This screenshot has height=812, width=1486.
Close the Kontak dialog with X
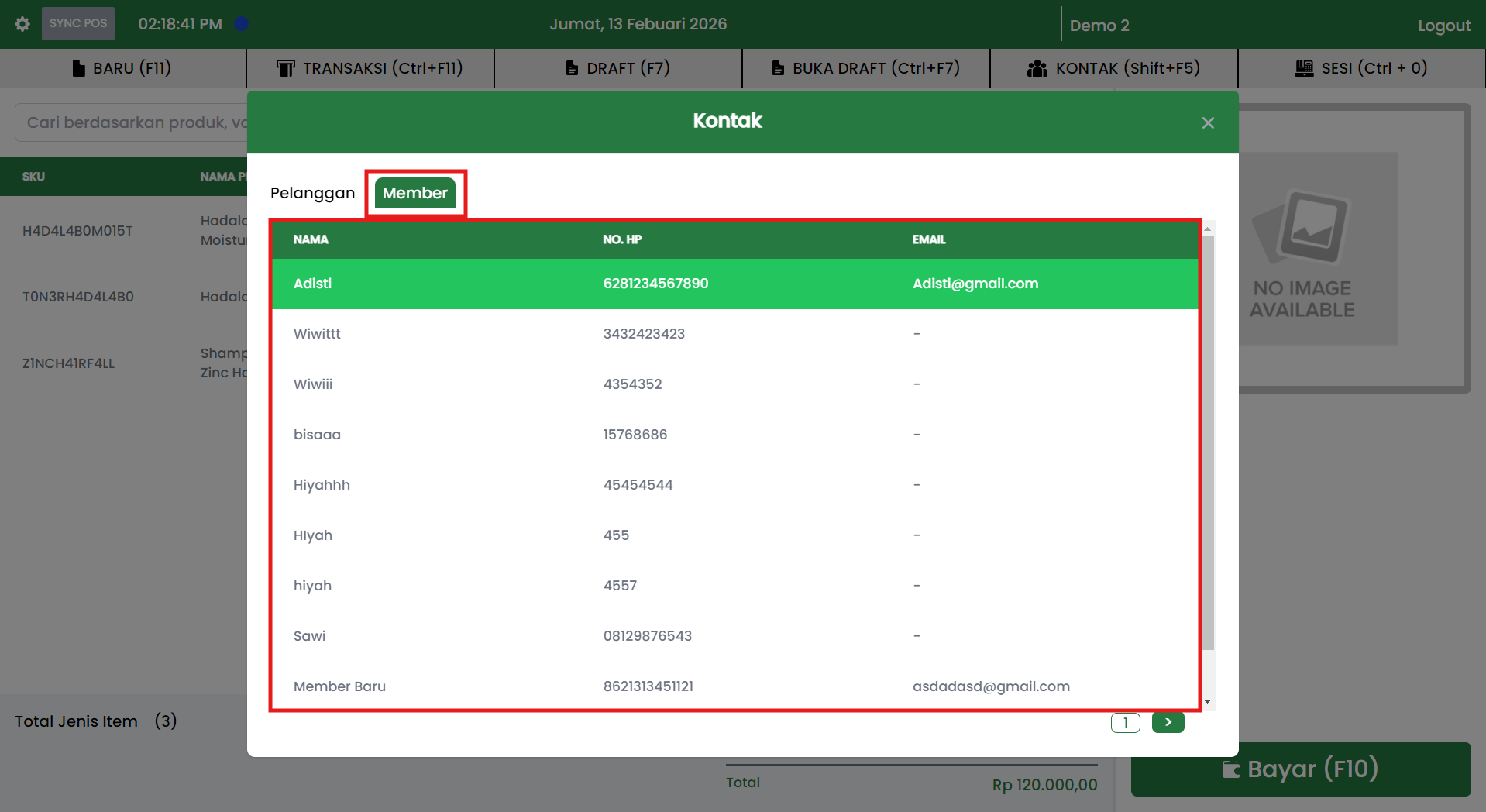point(1207,123)
